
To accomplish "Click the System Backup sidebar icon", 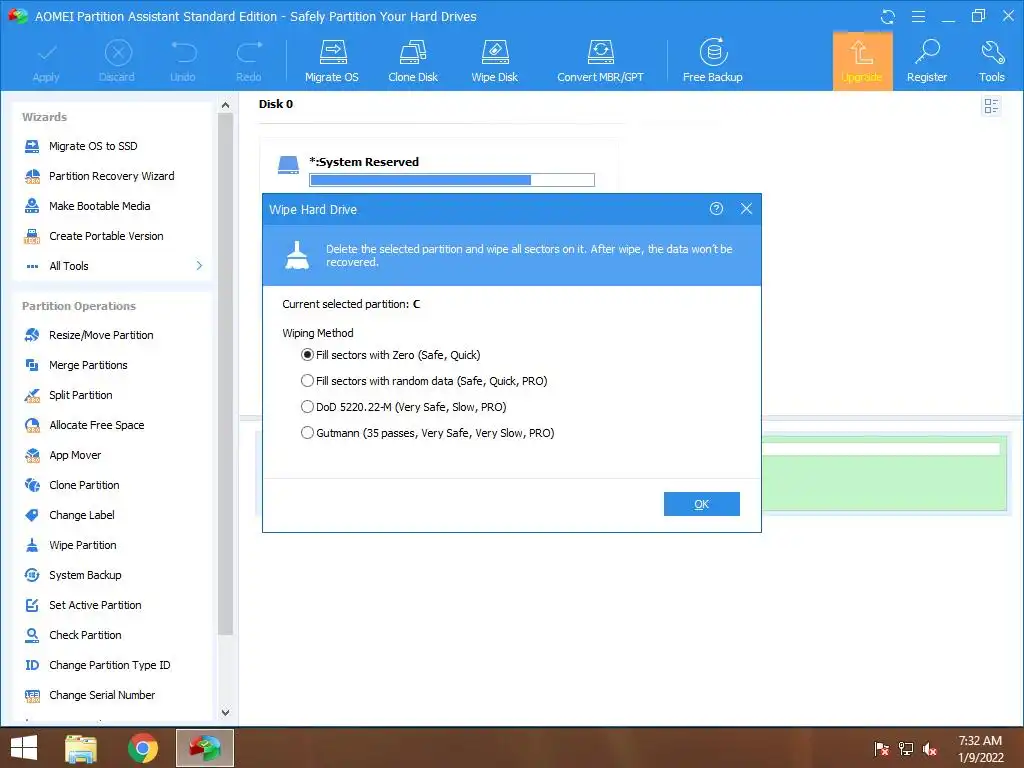I will [x=32, y=575].
